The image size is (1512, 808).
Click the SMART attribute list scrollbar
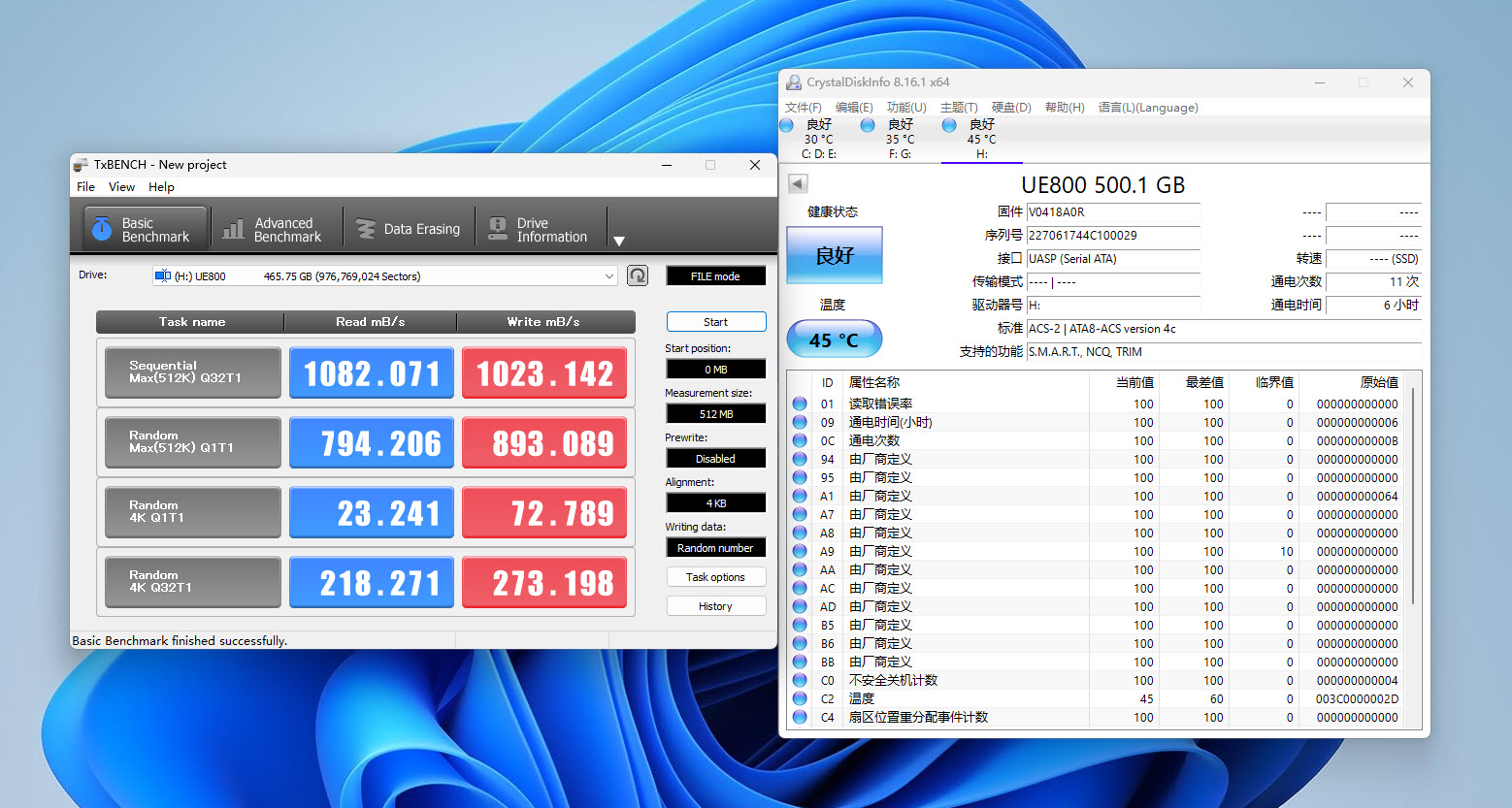pos(1415,495)
